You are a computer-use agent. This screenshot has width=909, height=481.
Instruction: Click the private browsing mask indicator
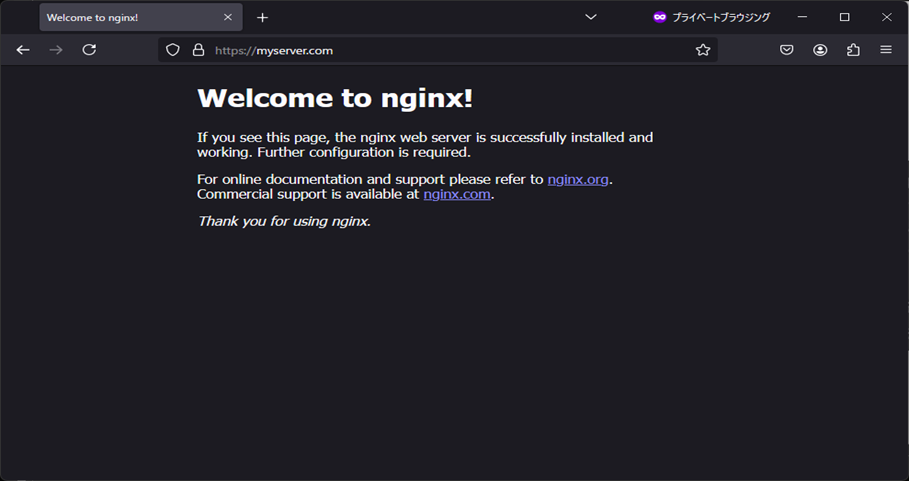(x=659, y=17)
